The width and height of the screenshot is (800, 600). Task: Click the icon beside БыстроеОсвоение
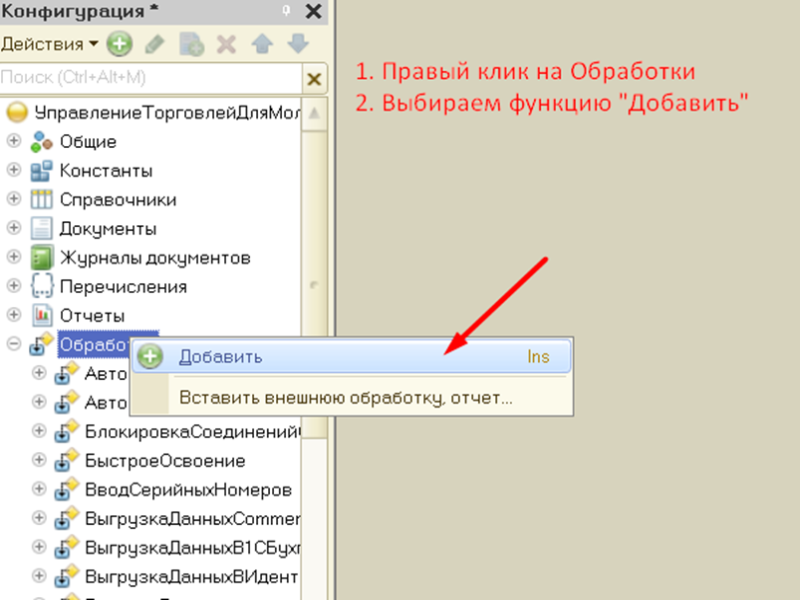(66, 461)
